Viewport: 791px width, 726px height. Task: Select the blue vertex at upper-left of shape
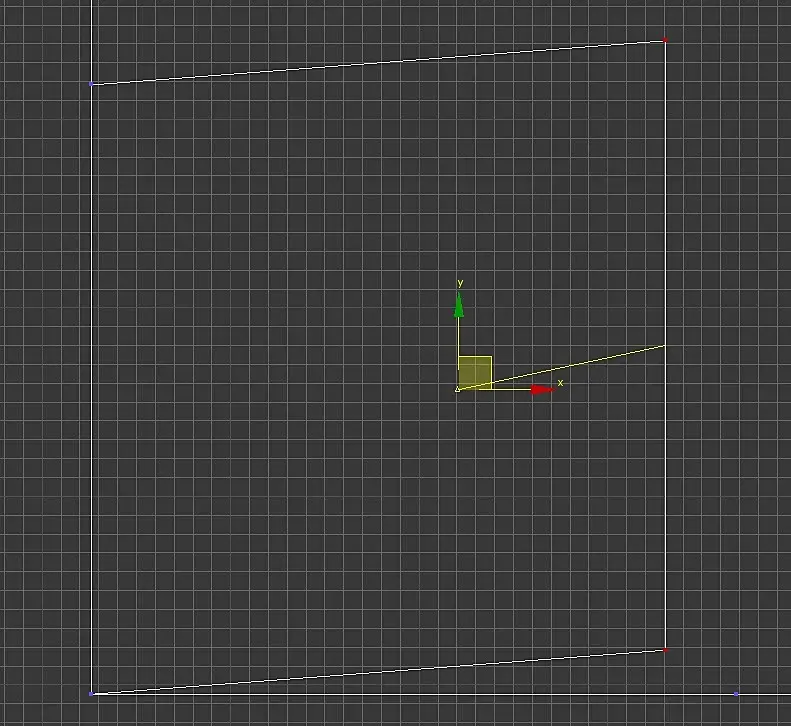[91, 84]
